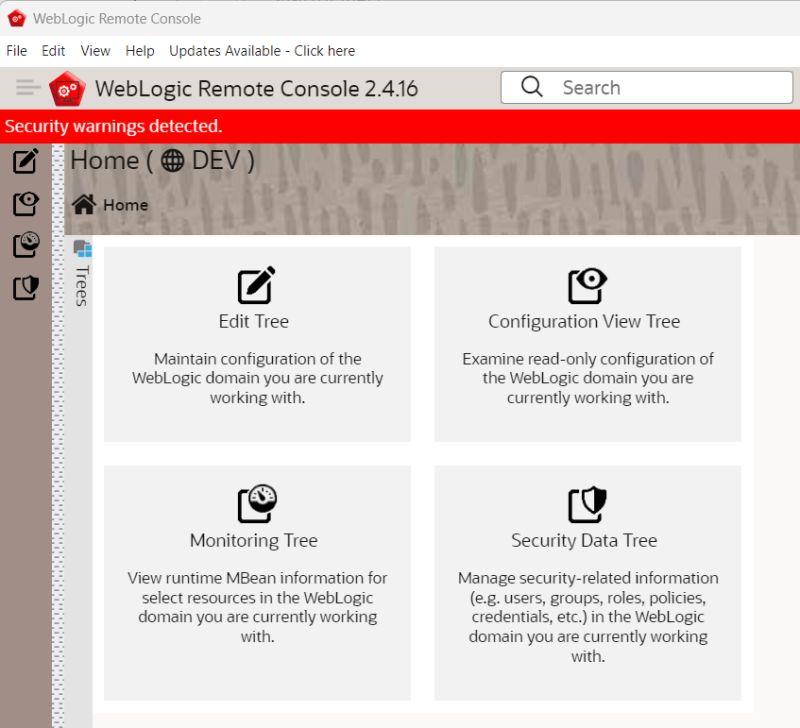Click inside the Search field
The width and height of the screenshot is (800, 728).
click(646, 88)
